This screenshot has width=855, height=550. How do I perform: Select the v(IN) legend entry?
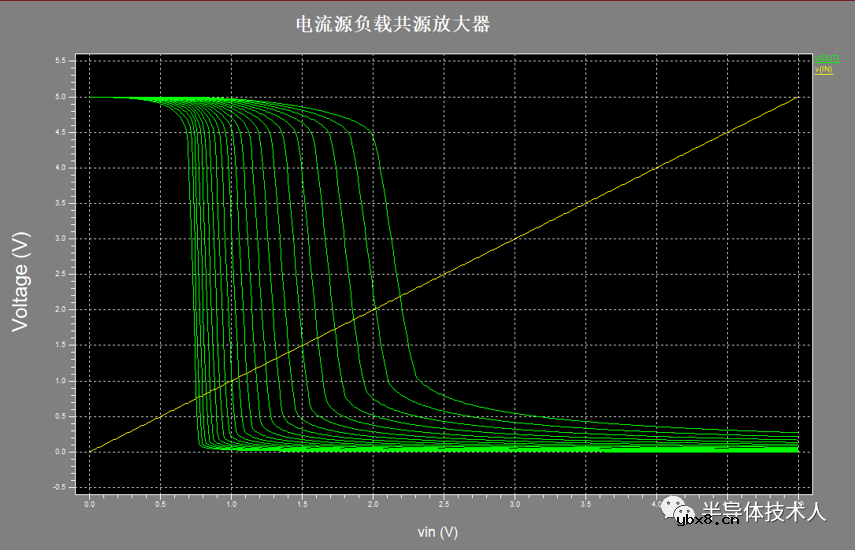(x=824, y=69)
